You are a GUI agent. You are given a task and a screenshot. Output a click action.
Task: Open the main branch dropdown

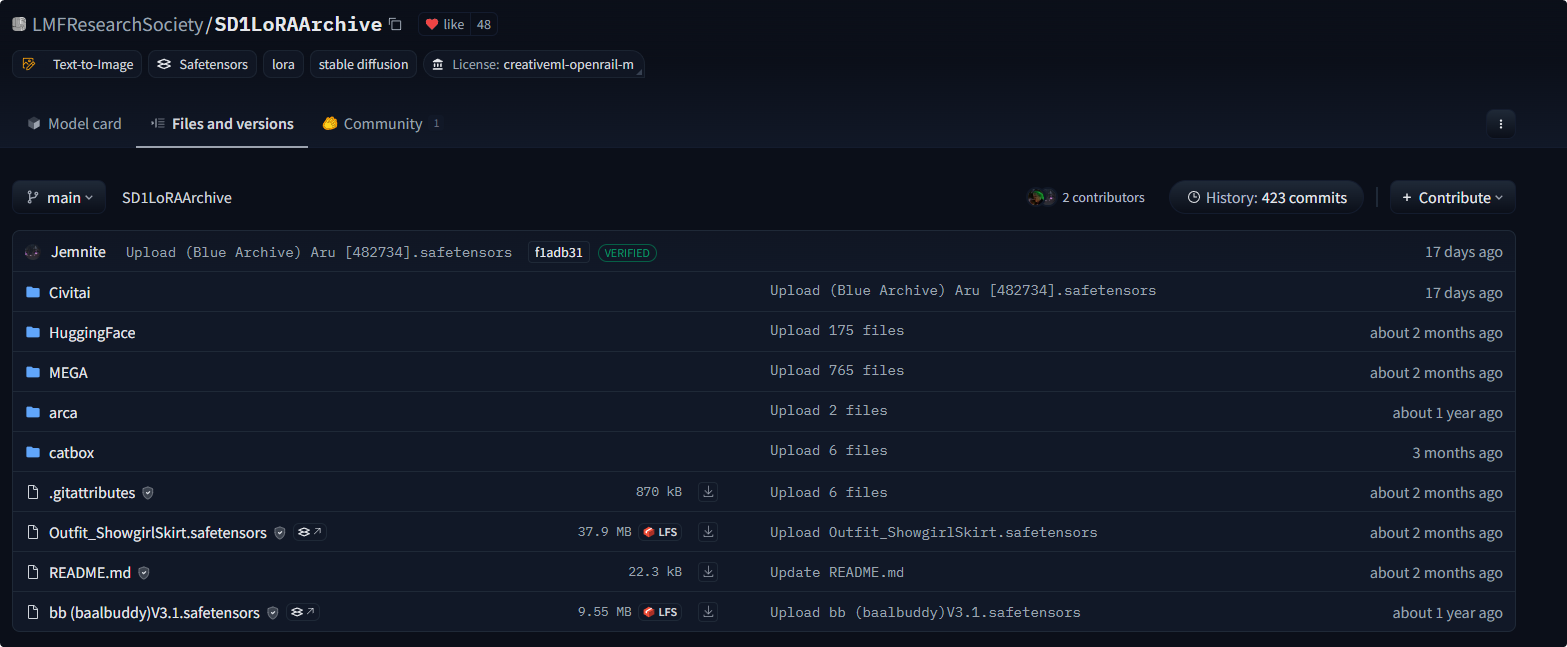pos(59,197)
